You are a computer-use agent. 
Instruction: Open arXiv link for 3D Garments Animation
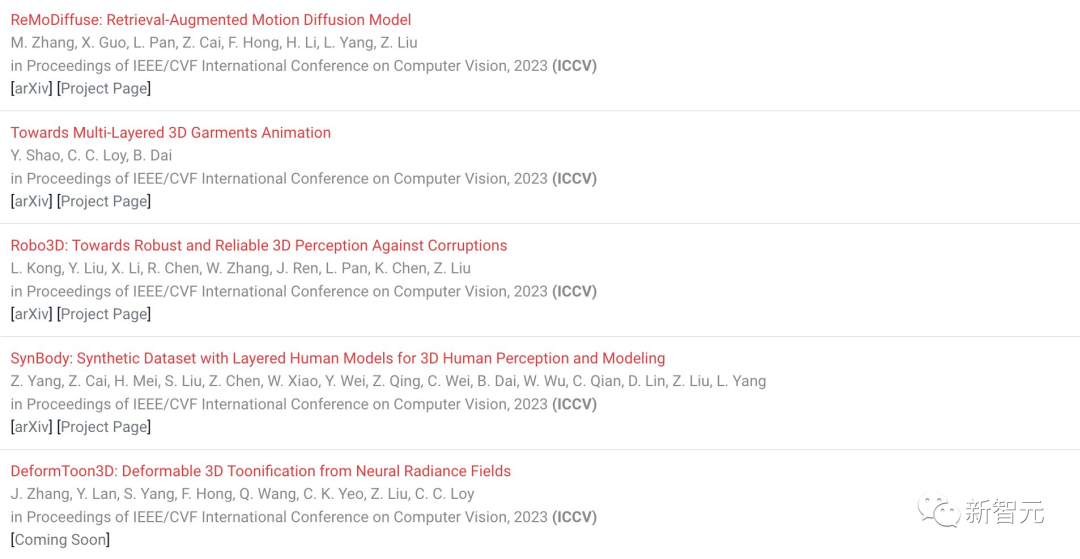point(32,201)
